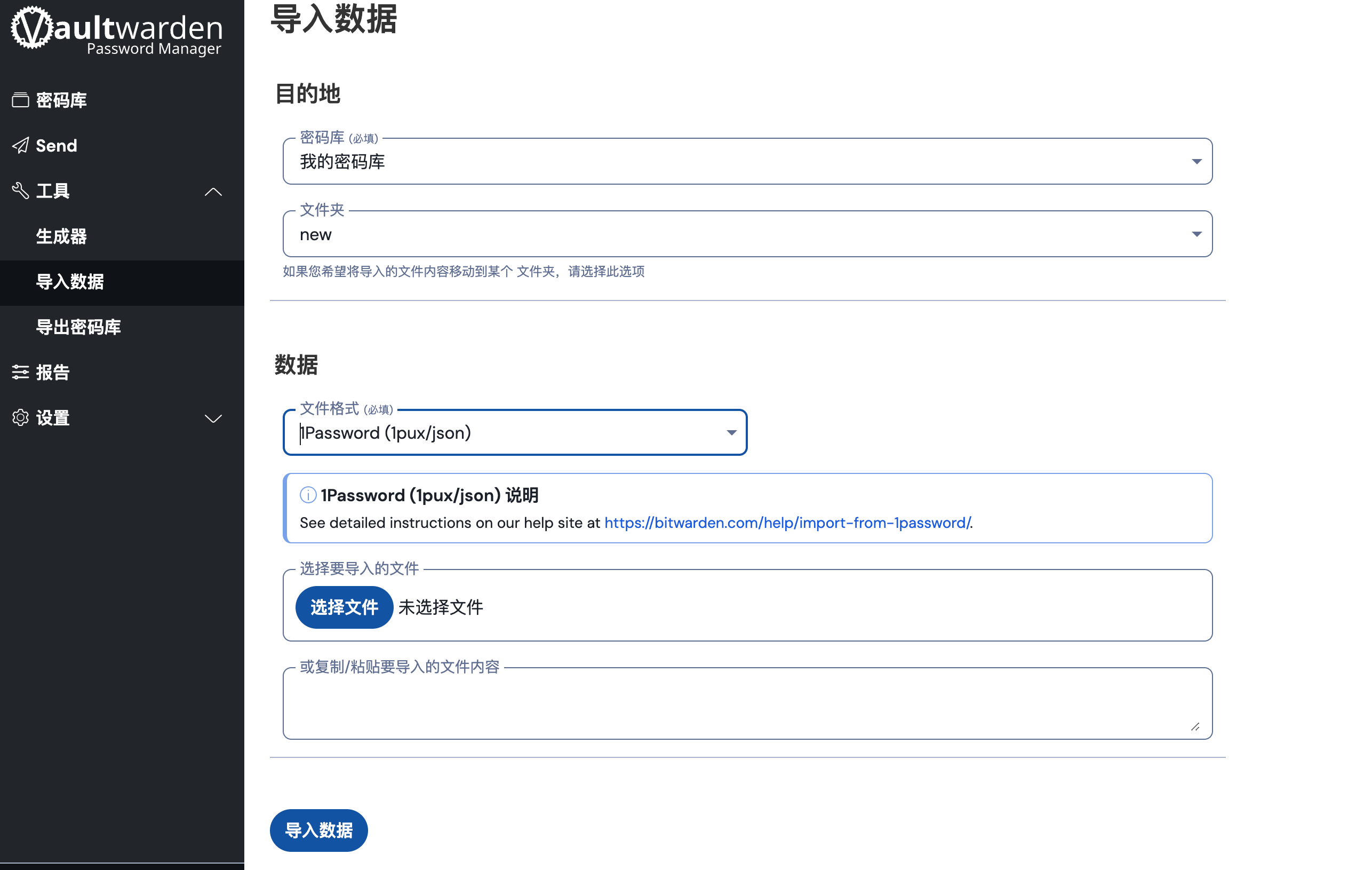Click the info icon in 1Password 说明
1372x870 pixels.
(308, 495)
